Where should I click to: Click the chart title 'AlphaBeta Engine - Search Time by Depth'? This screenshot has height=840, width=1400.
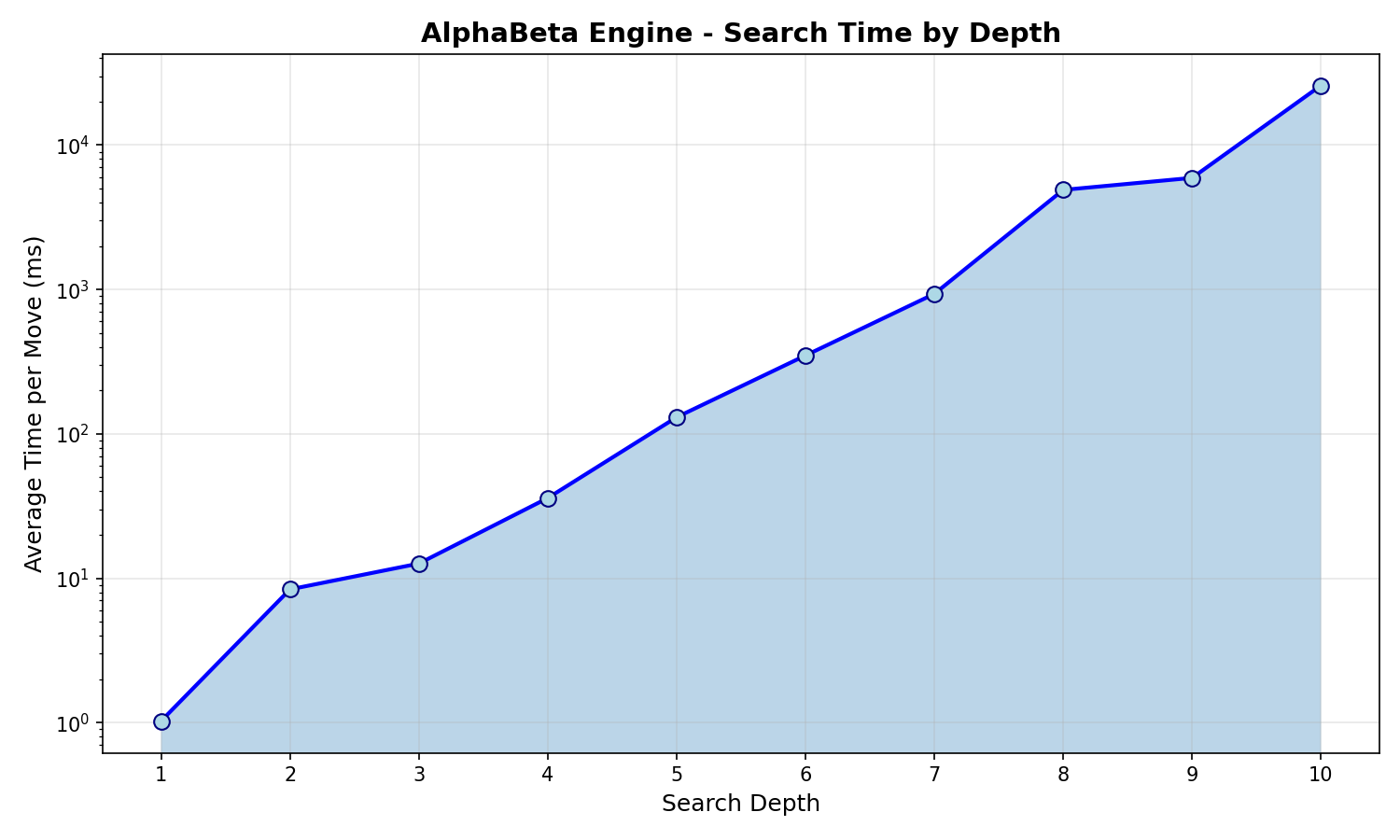coord(740,34)
